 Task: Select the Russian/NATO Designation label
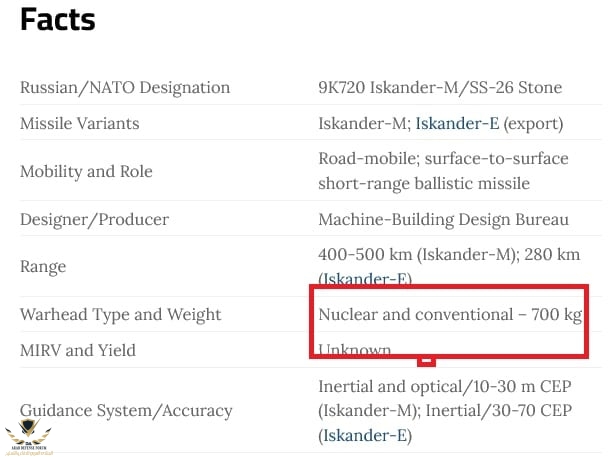coord(125,87)
